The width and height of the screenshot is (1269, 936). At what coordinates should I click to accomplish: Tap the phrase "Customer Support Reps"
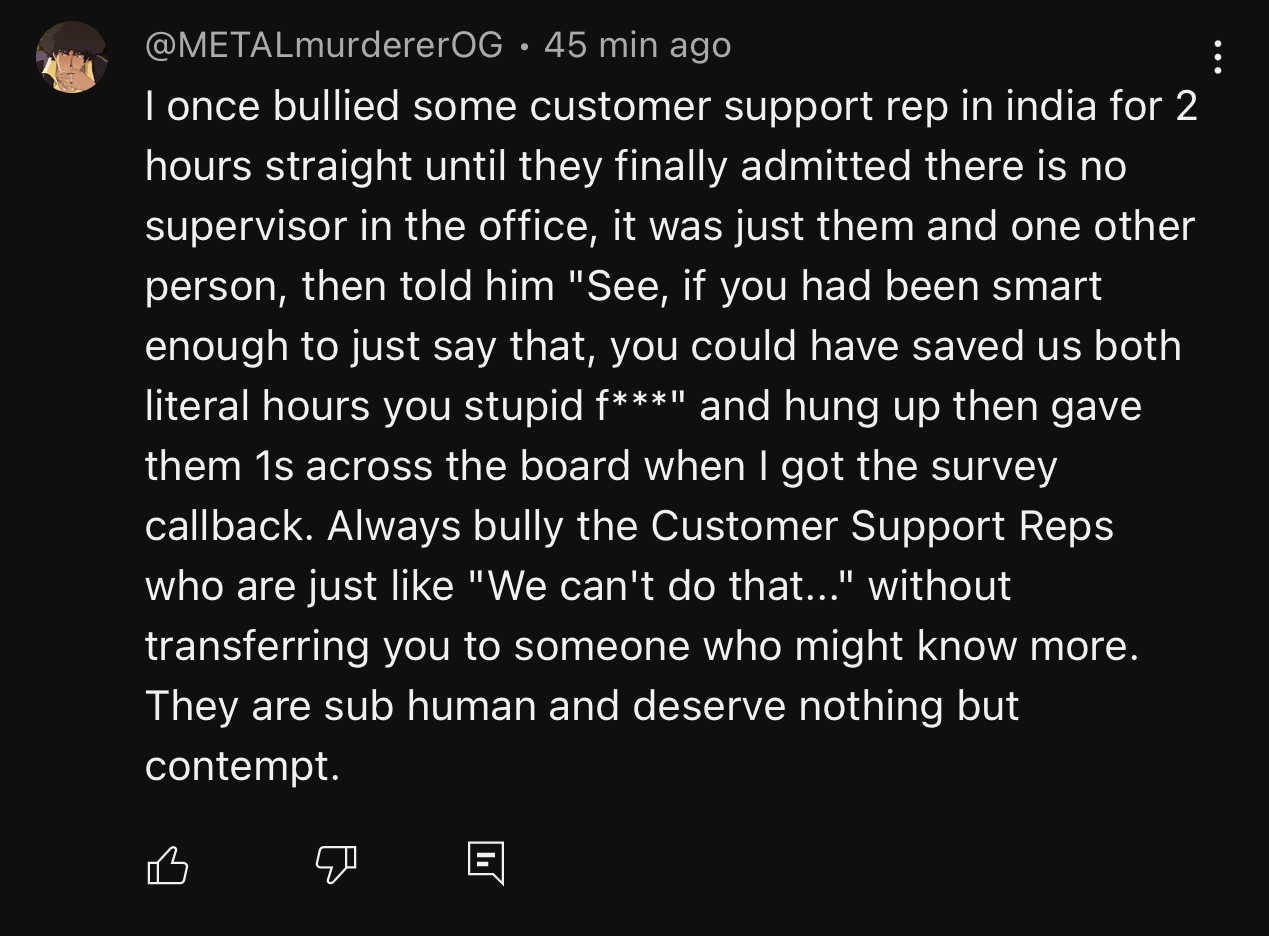882,526
